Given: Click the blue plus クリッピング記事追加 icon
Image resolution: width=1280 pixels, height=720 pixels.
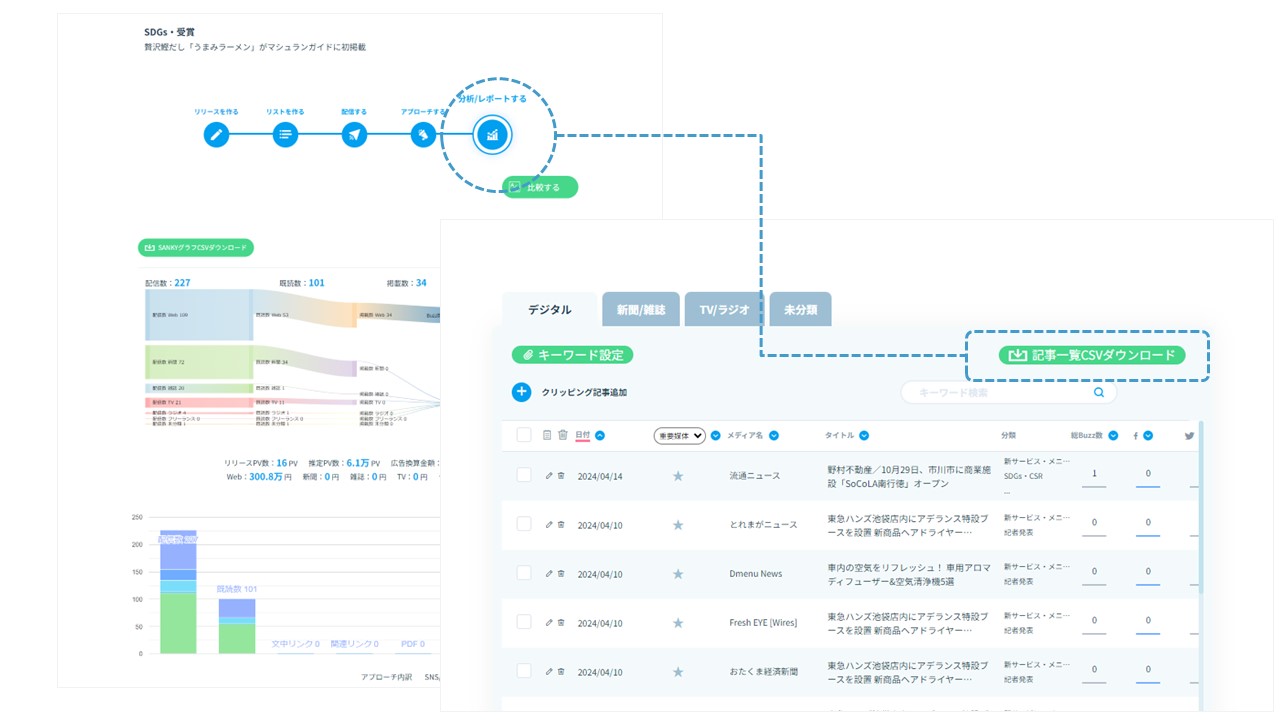Looking at the screenshot, I should 521,392.
